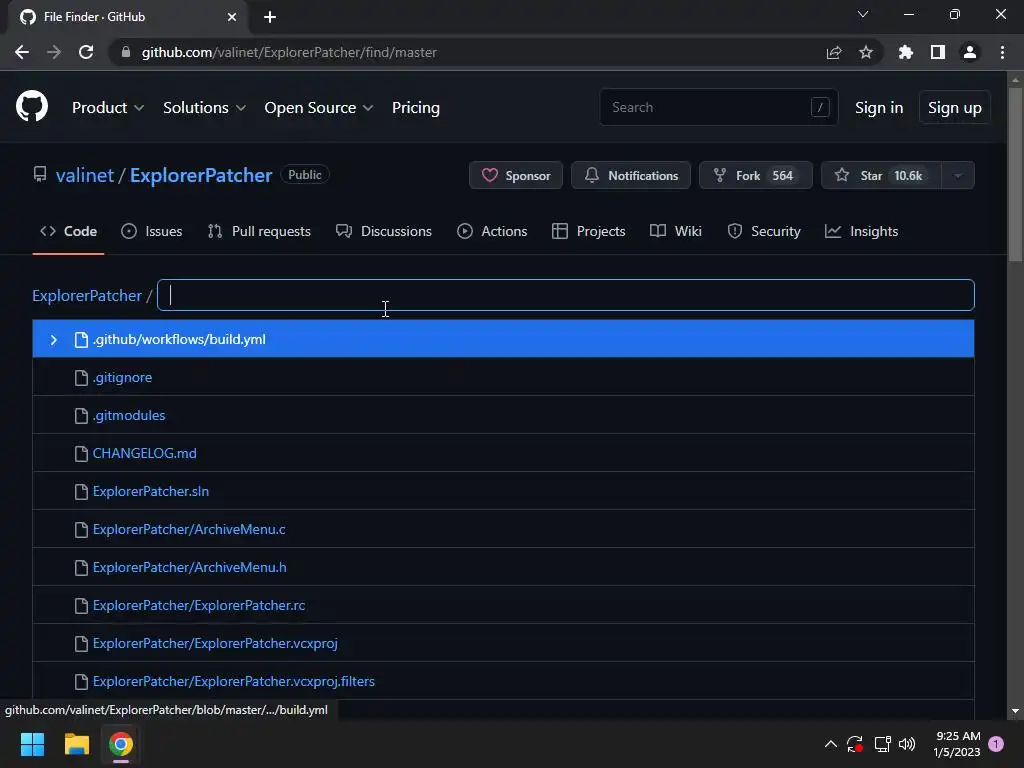
Task: Click the Sign in link
Action: click(879, 107)
